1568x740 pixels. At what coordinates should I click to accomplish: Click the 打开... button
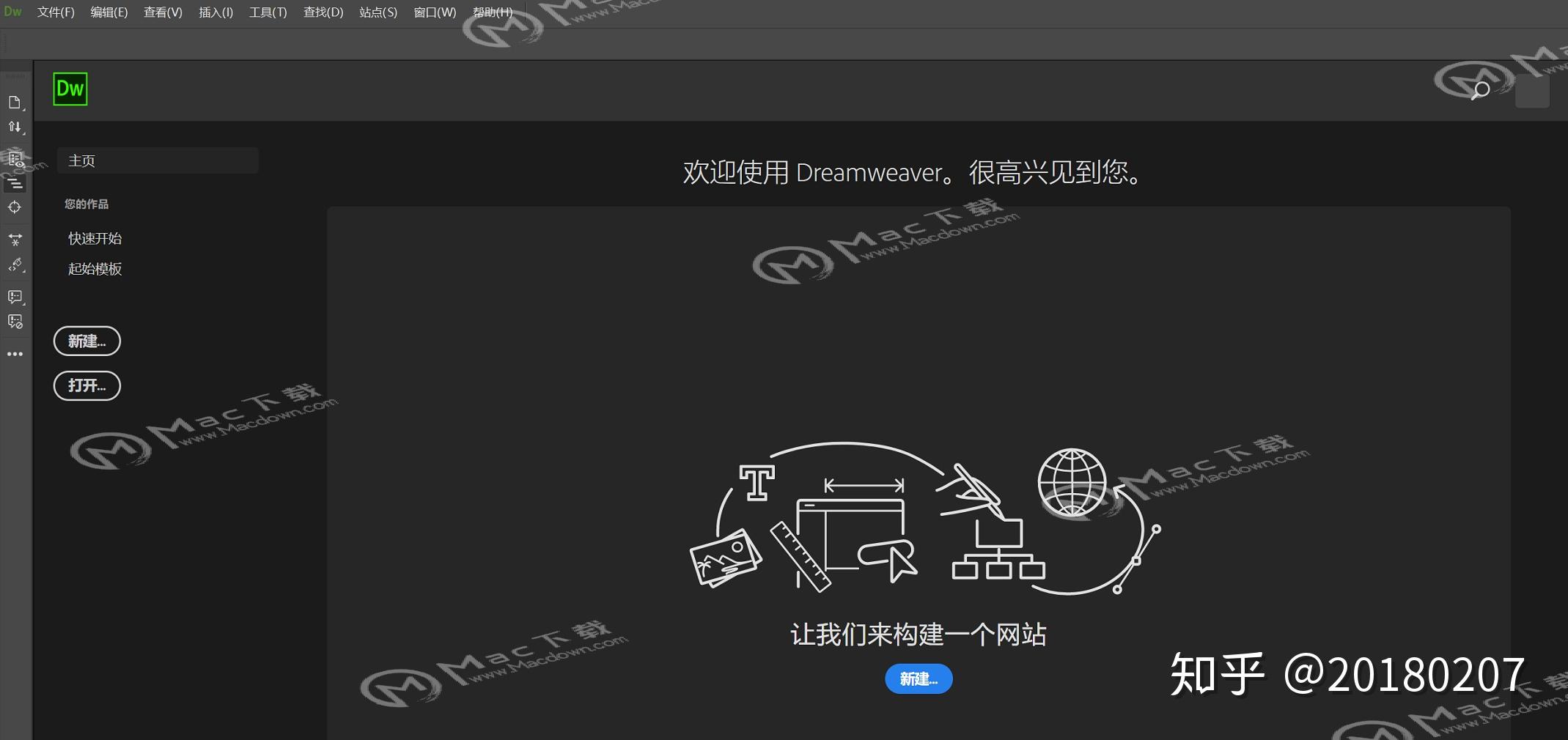point(87,385)
